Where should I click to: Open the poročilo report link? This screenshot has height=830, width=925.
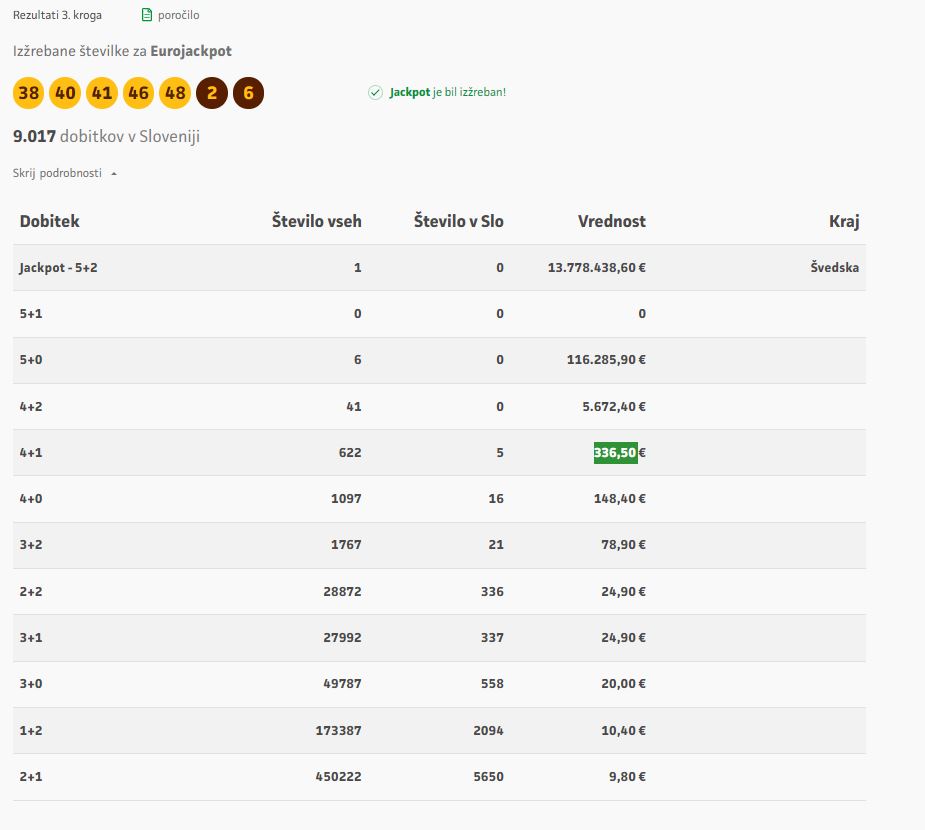[x=178, y=15]
